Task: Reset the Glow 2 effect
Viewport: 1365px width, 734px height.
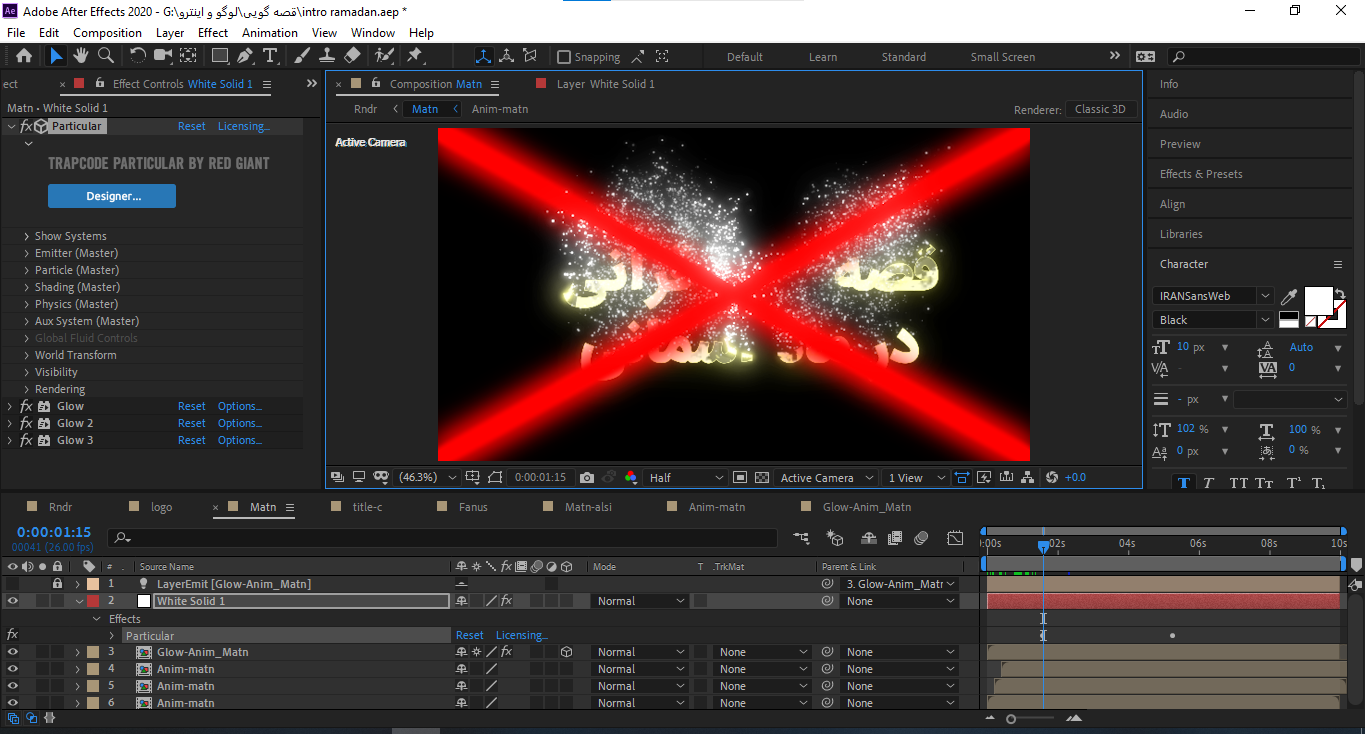Action: (x=191, y=423)
